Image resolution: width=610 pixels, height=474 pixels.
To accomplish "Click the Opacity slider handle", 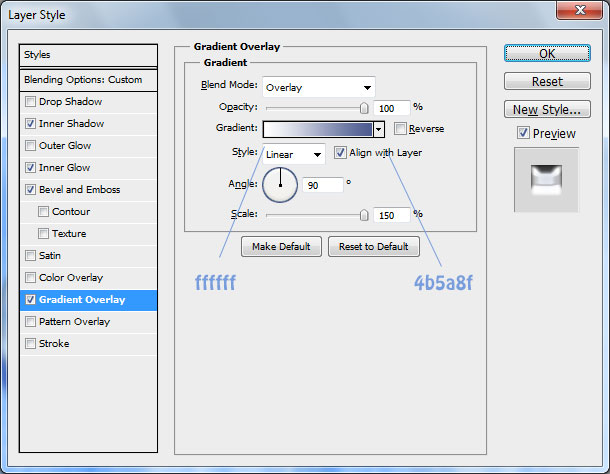I will 364,108.
